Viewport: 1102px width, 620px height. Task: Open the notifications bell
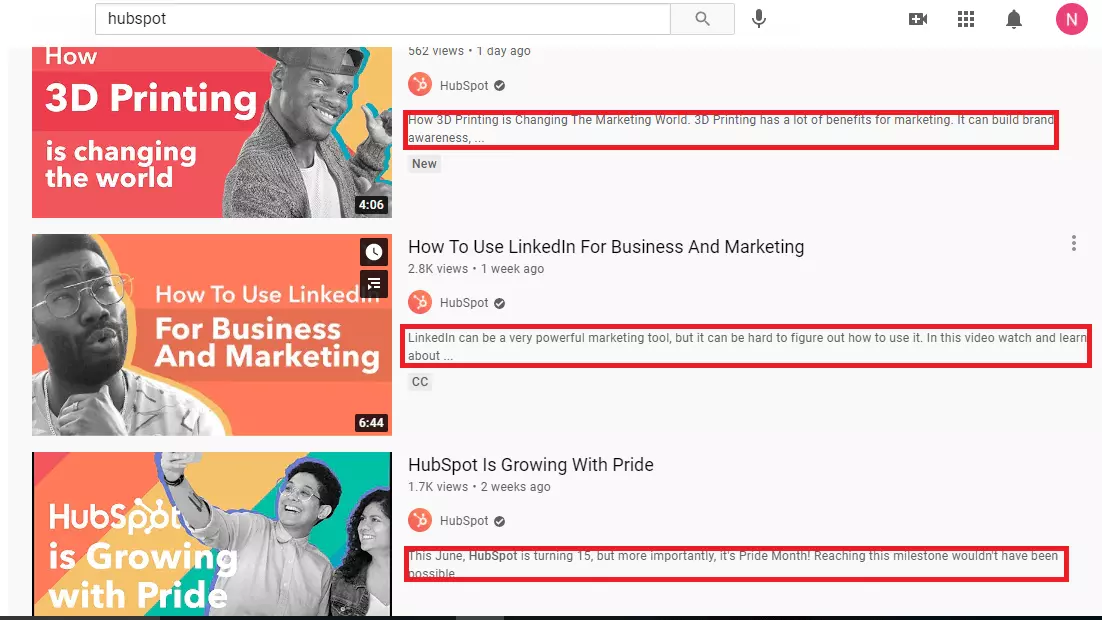click(1014, 19)
